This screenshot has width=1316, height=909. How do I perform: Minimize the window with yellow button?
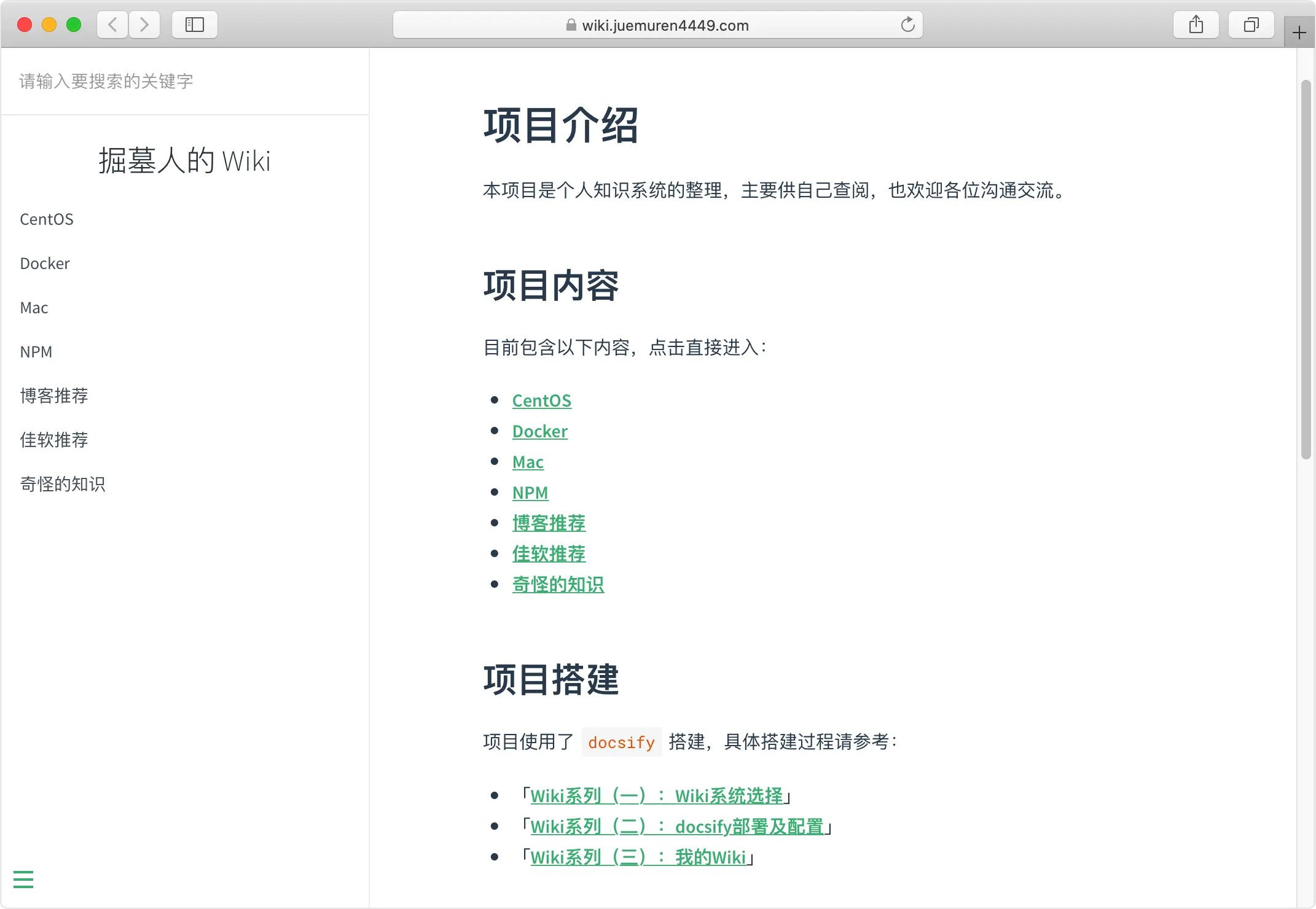click(49, 25)
